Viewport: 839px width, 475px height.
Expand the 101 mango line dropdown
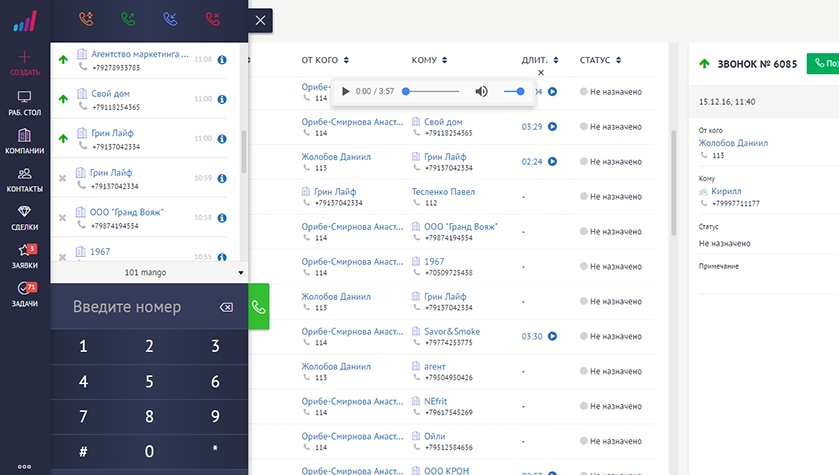[241, 272]
